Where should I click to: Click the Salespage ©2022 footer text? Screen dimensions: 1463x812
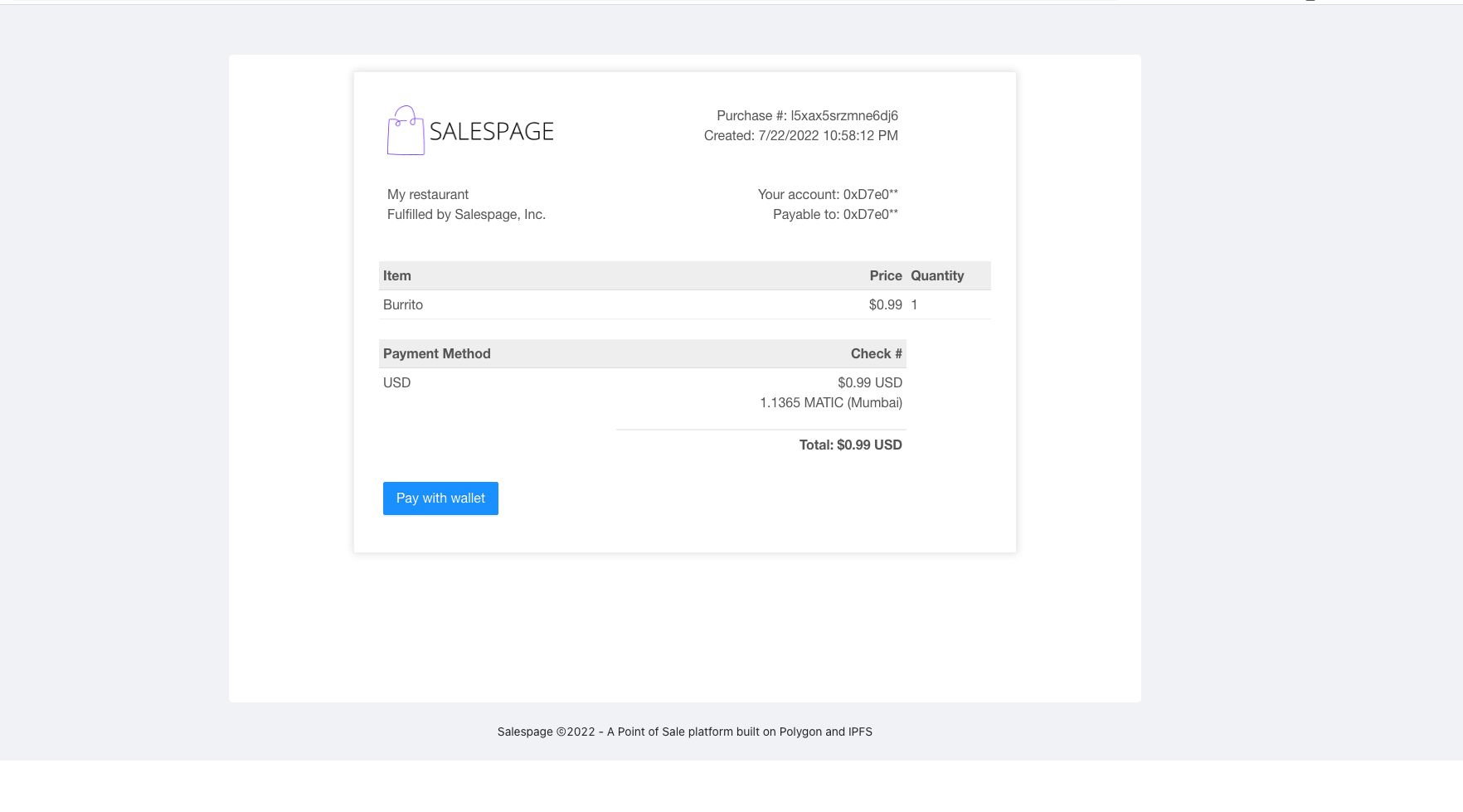coord(685,732)
